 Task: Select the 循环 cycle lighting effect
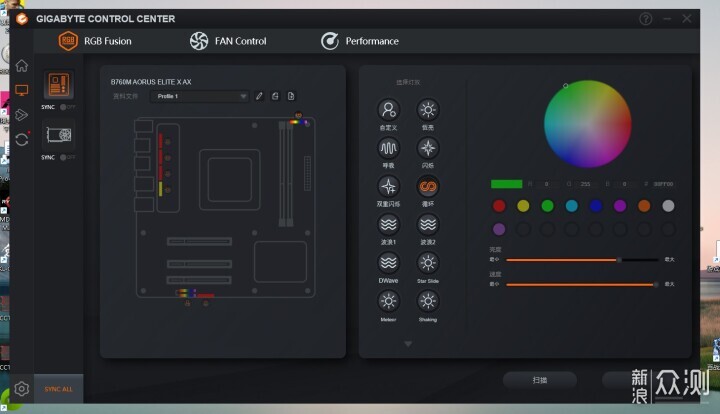[428, 186]
